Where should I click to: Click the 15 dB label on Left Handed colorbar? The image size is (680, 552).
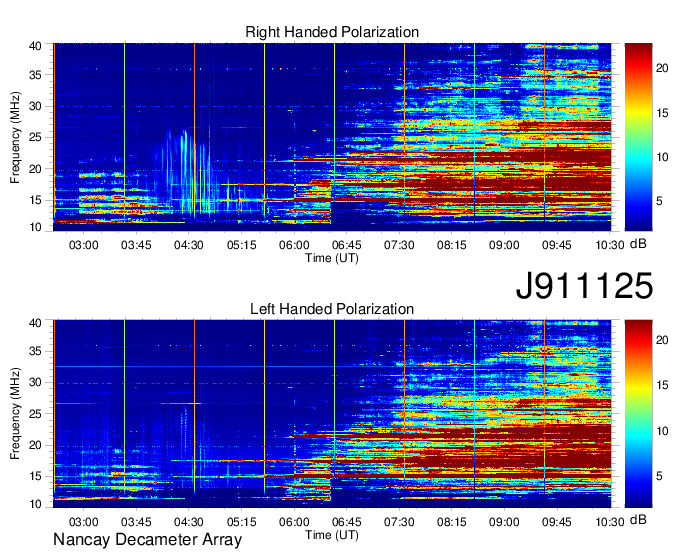click(x=662, y=385)
